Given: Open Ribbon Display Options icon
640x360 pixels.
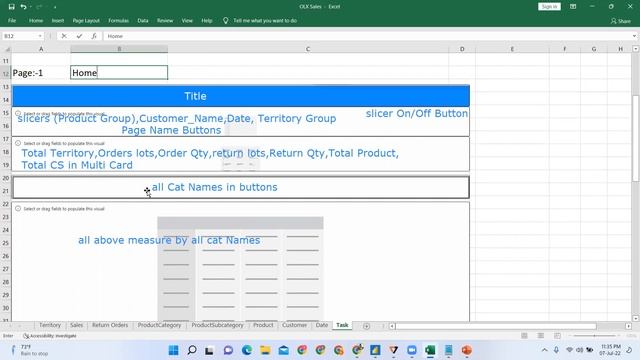Looking at the screenshot, I should 573,7.
